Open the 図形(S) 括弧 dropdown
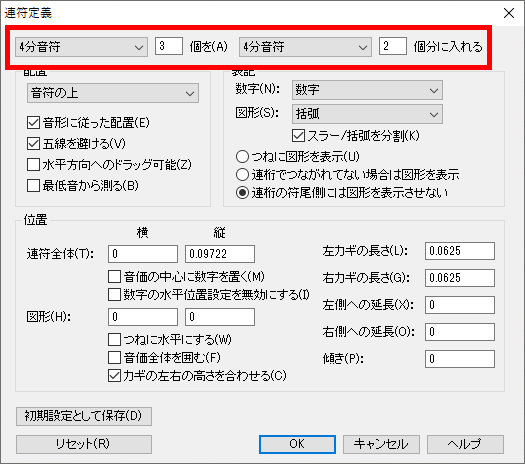Image resolution: width=525 pixels, height=464 pixels. (x=367, y=114)
